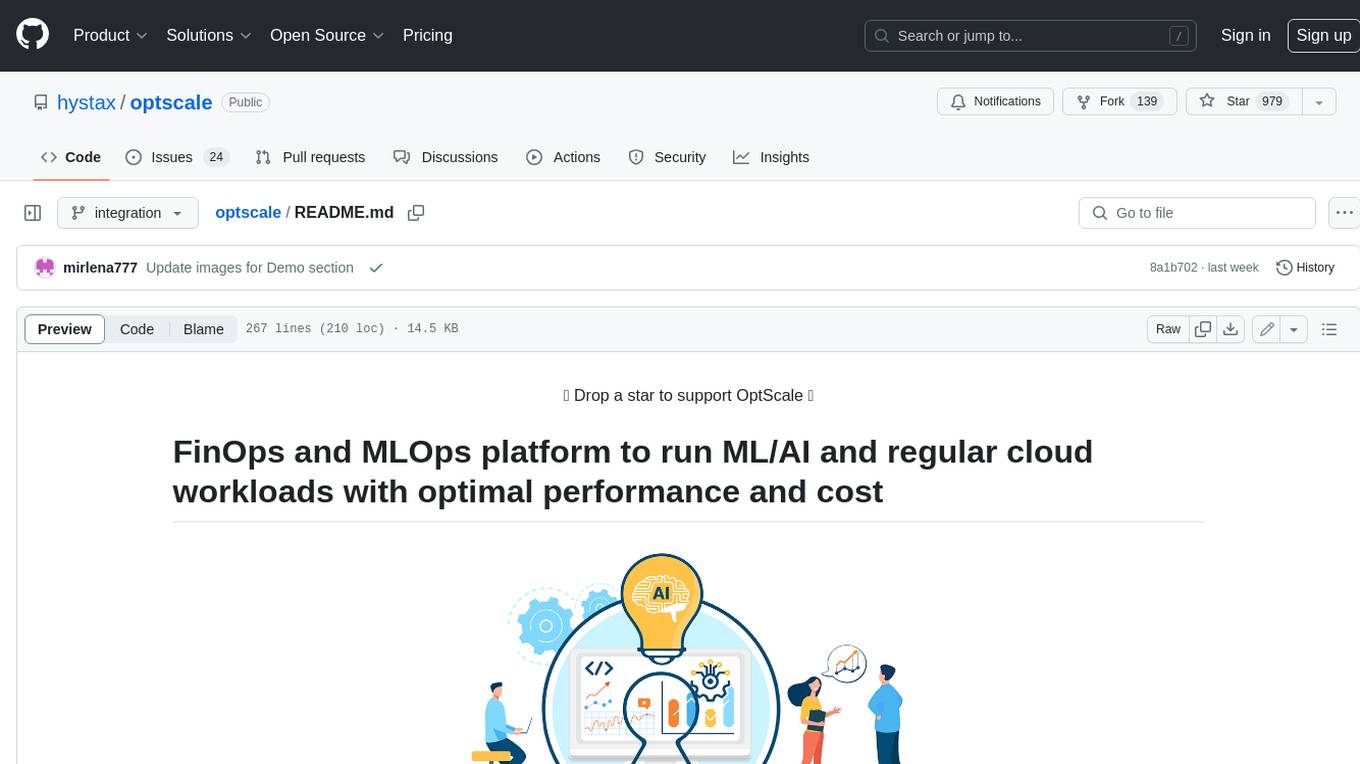The height and width of the screenshot is (764, 1360).
Task: Select the Code view toggle
Action: coord(137,329)
